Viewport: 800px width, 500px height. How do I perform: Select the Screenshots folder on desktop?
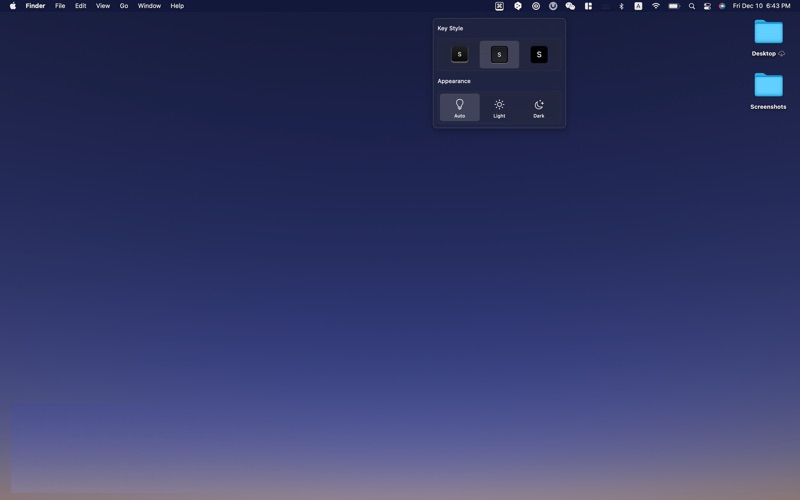coord(768,87)
